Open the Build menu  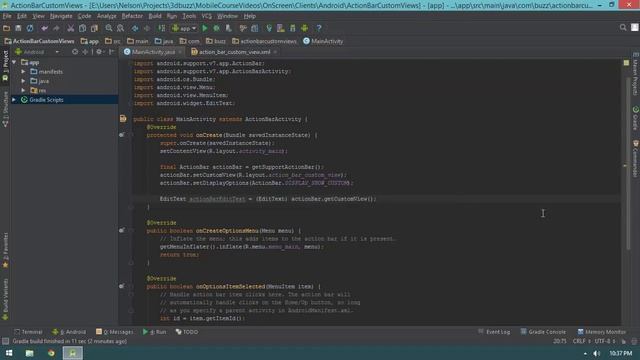[155, 16]
